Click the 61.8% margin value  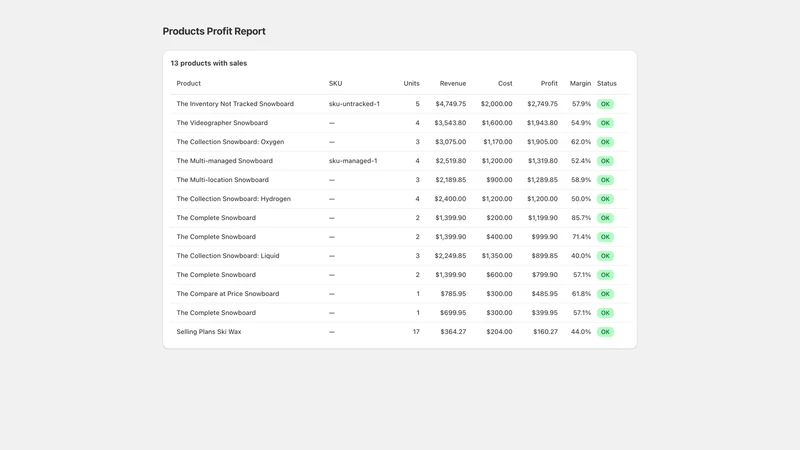[x=581, y=294]
